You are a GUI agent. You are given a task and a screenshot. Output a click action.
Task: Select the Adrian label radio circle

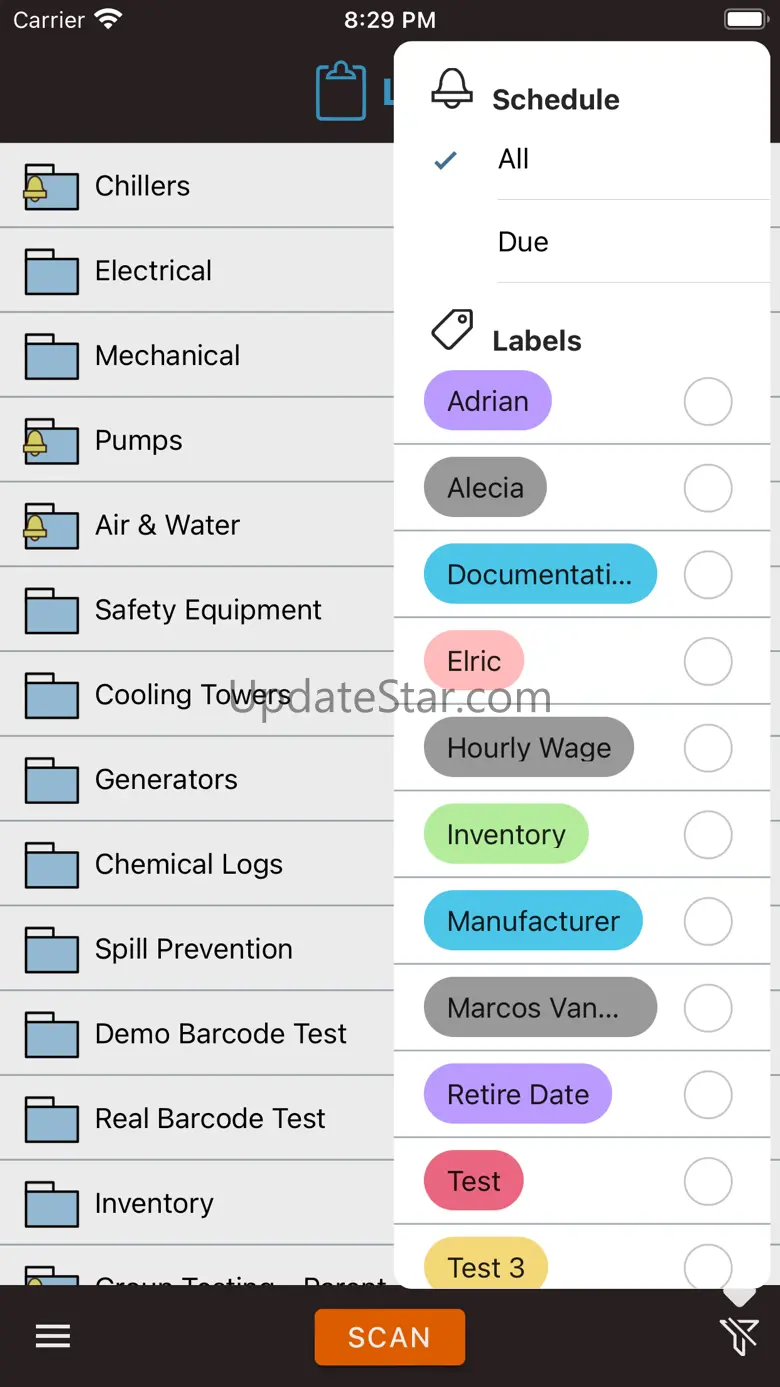coord(708,402)
